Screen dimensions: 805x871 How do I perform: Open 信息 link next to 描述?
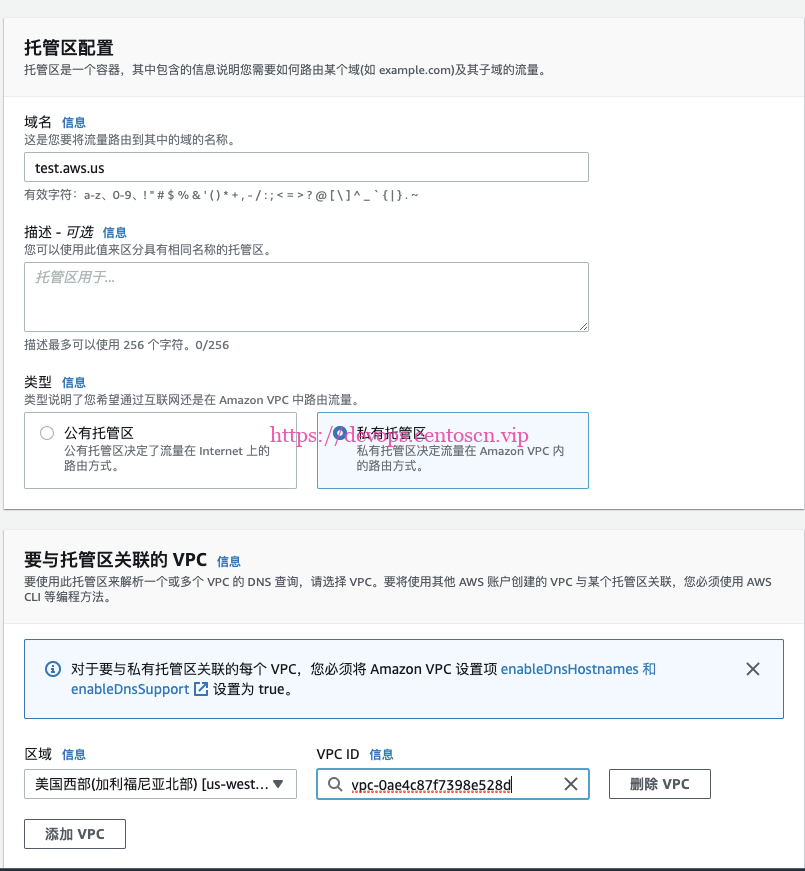[115, 232]
